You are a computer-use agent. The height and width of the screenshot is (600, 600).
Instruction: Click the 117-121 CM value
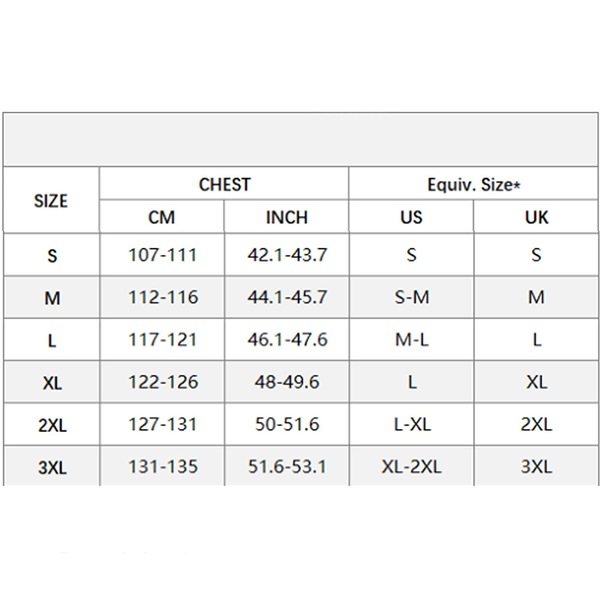(162, 339)
